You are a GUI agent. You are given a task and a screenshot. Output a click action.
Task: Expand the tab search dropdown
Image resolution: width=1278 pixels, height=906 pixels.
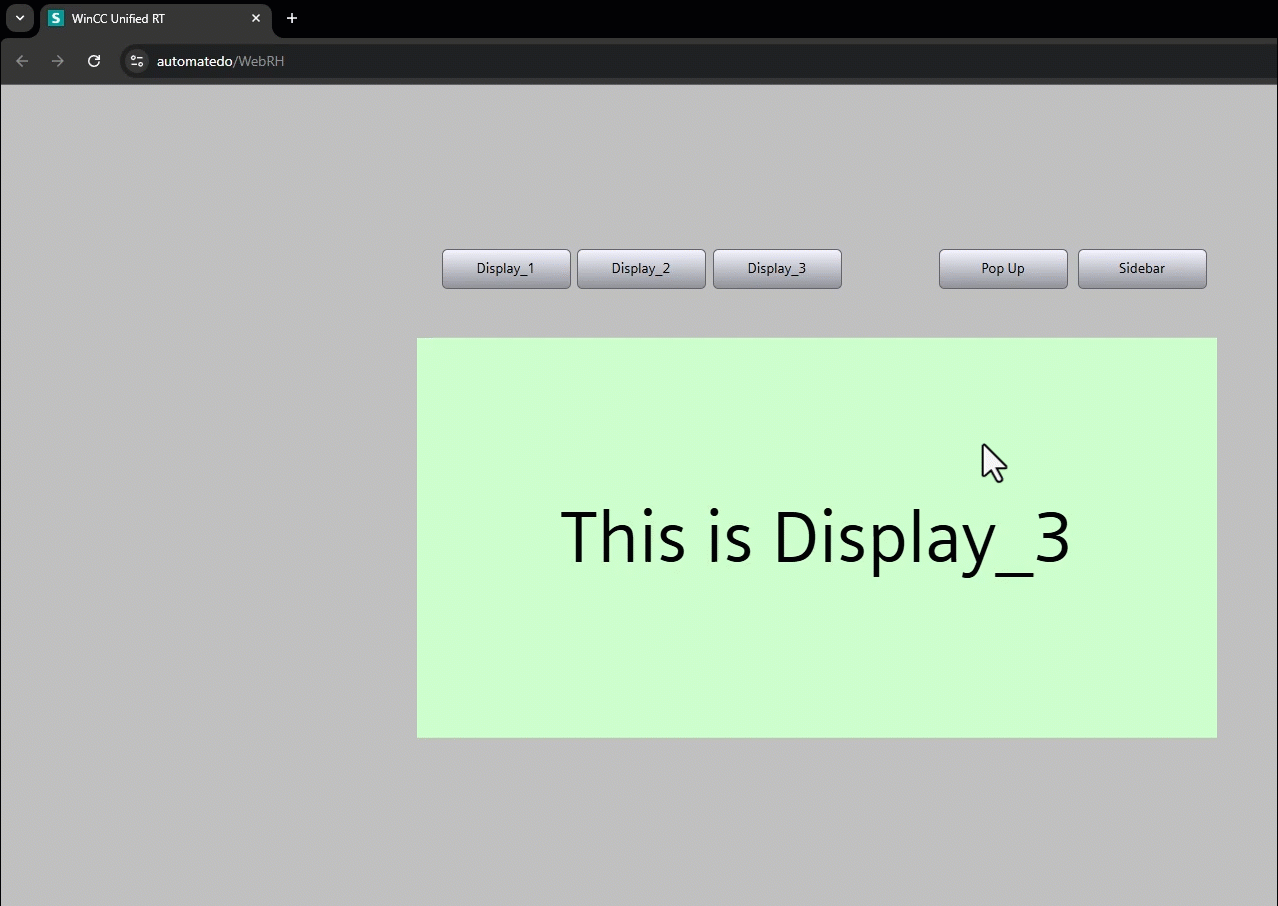point(19,18)
